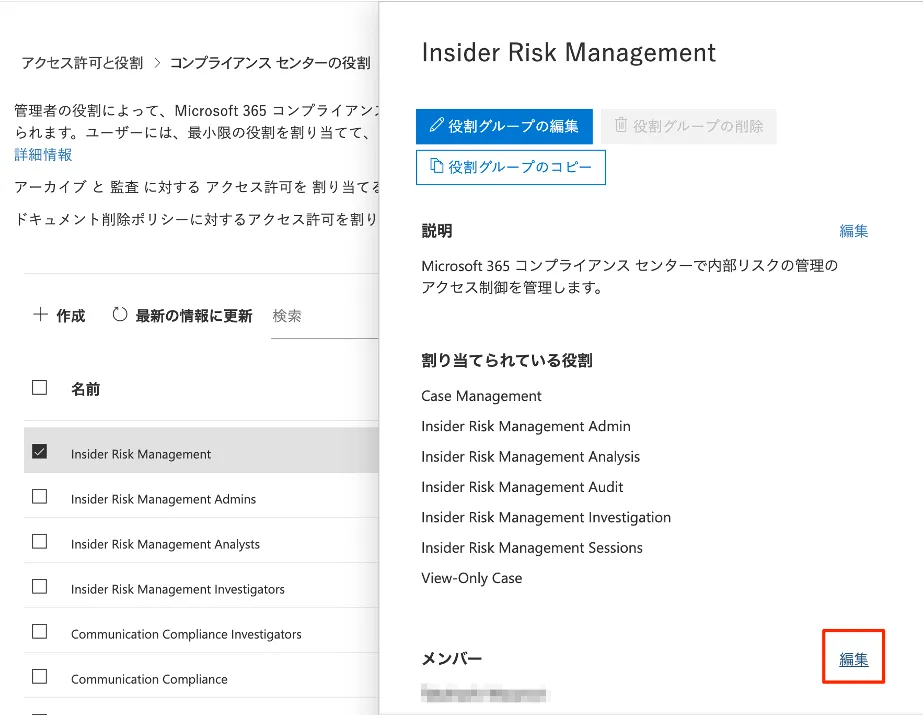The image size is (924, 716).
Task: Click the trash icon for 役割グループの削除
Action: point(621,126)
